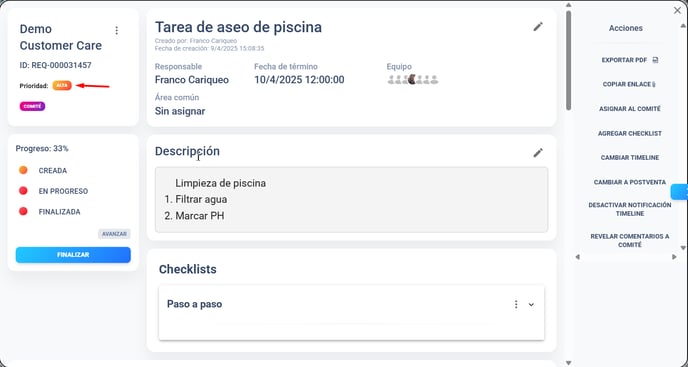Select the EN PROGRESO status circle
Viewport: 688px width, 367px height.
23,191
